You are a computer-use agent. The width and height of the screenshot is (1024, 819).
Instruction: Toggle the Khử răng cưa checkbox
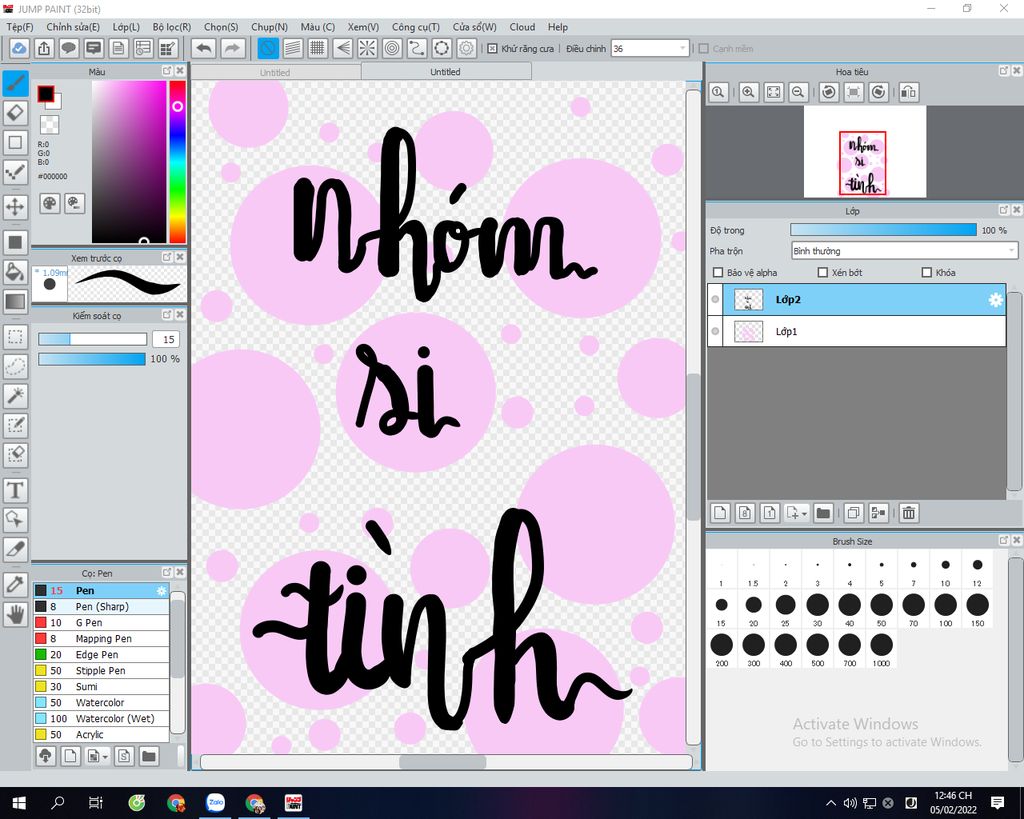pos(492,48)
